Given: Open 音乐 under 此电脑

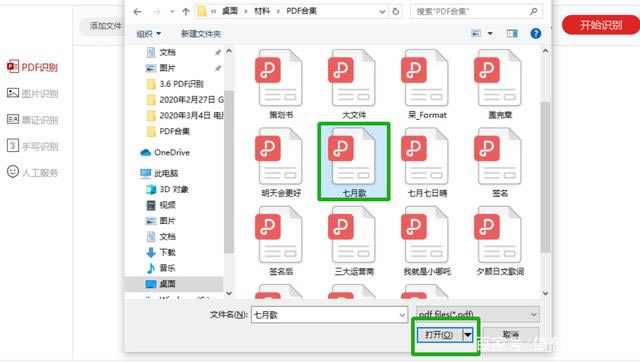Looking at the screenshot, I should tap(167, 268).
